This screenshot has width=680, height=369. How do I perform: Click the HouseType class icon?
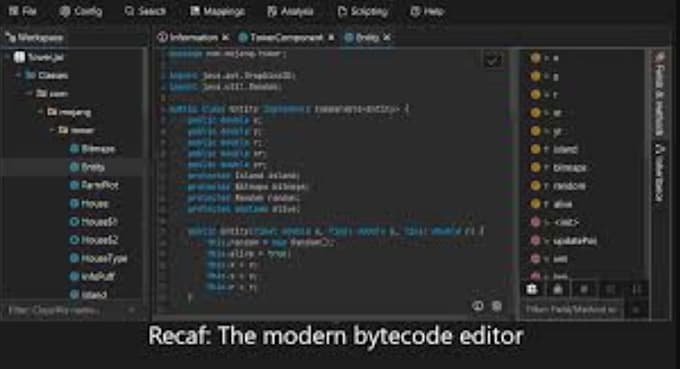(74, 258)
